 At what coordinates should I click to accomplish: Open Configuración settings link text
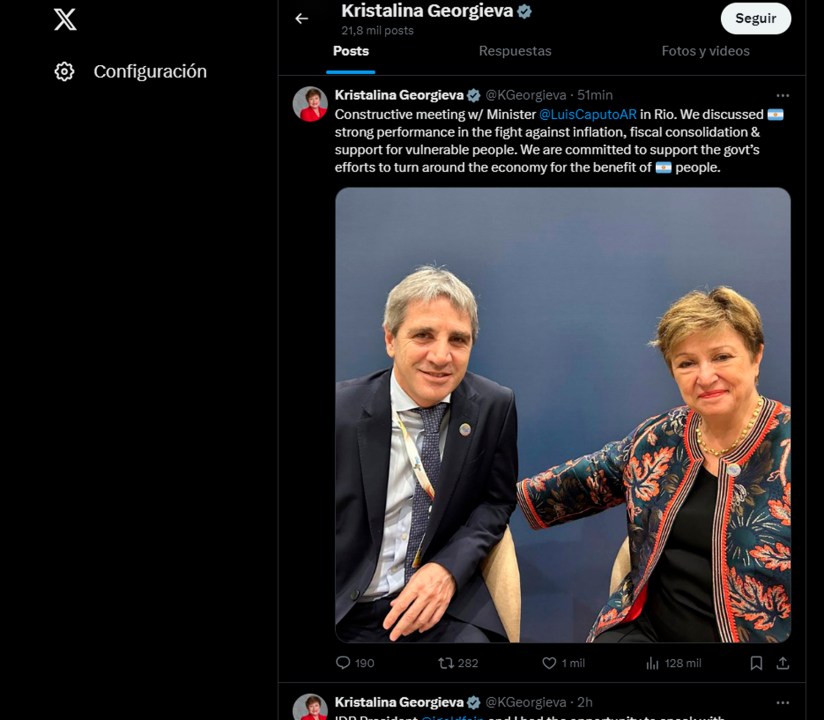tap(150, 71)
